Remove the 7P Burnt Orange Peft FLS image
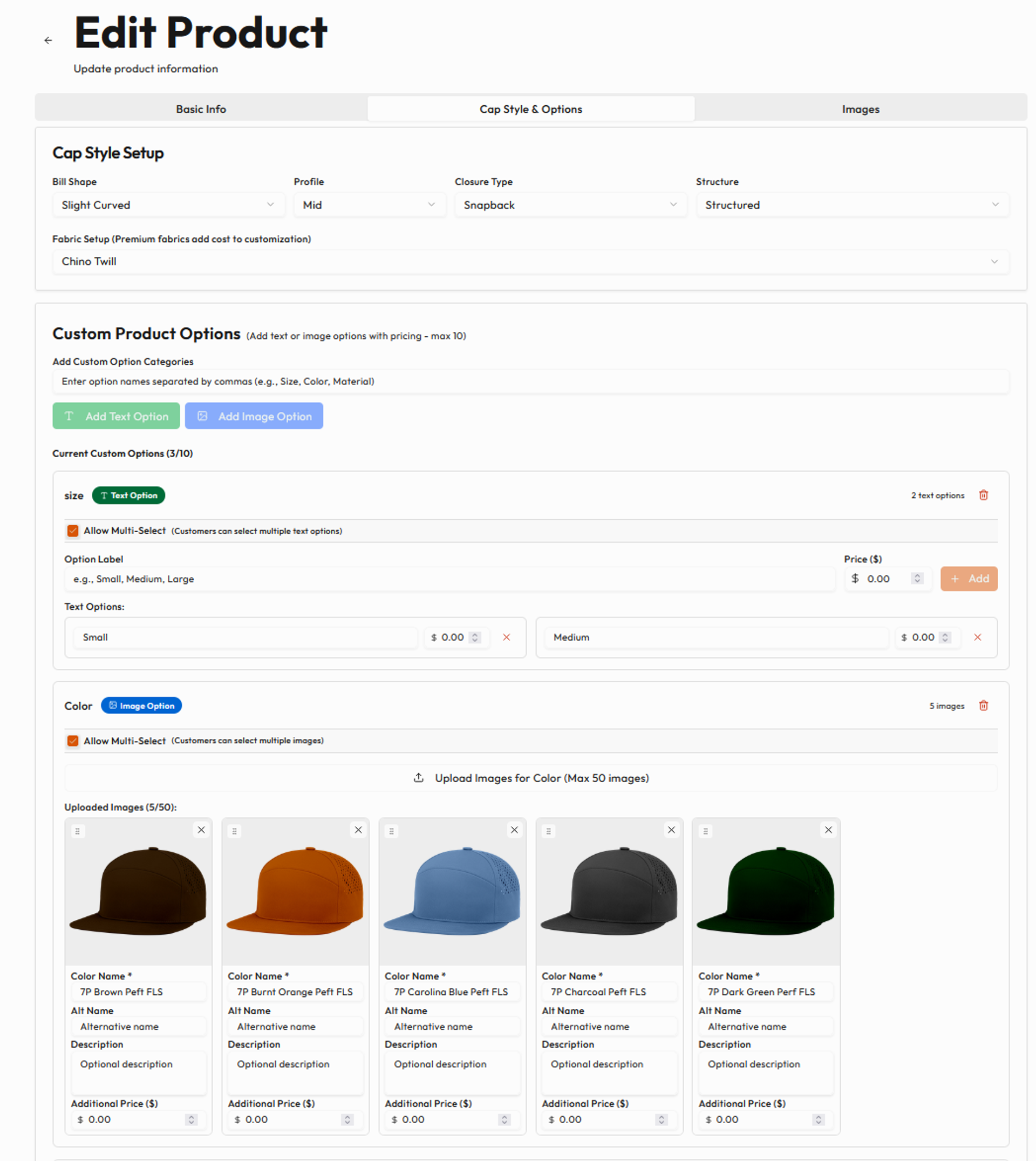The image size is (1036, 1161). click(358, 830)
